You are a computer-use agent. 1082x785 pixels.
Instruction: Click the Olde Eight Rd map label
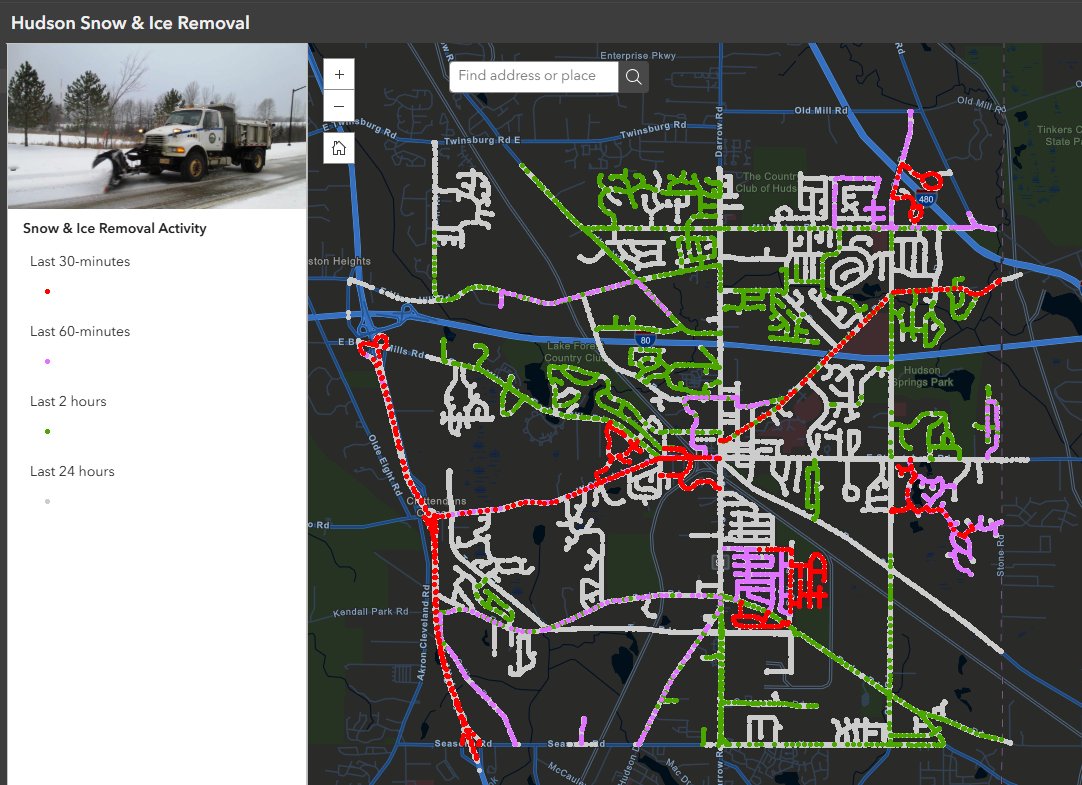point(384,464)
